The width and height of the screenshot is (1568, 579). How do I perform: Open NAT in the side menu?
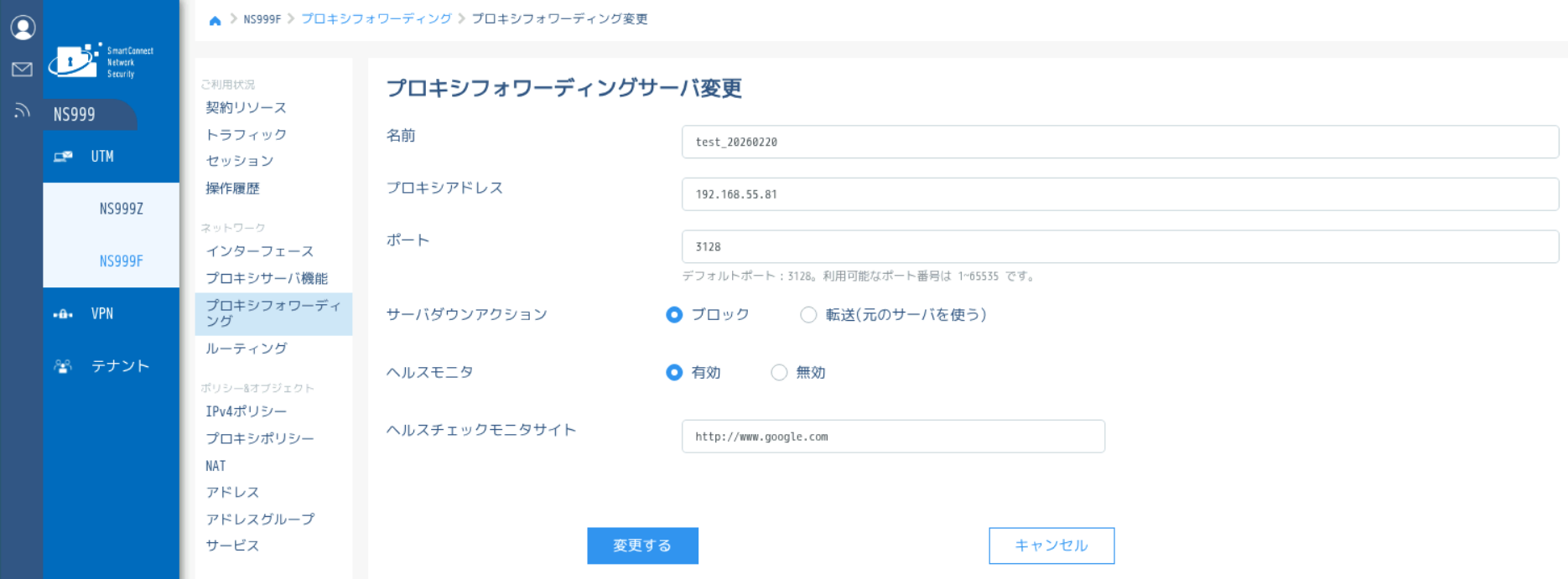215,466
